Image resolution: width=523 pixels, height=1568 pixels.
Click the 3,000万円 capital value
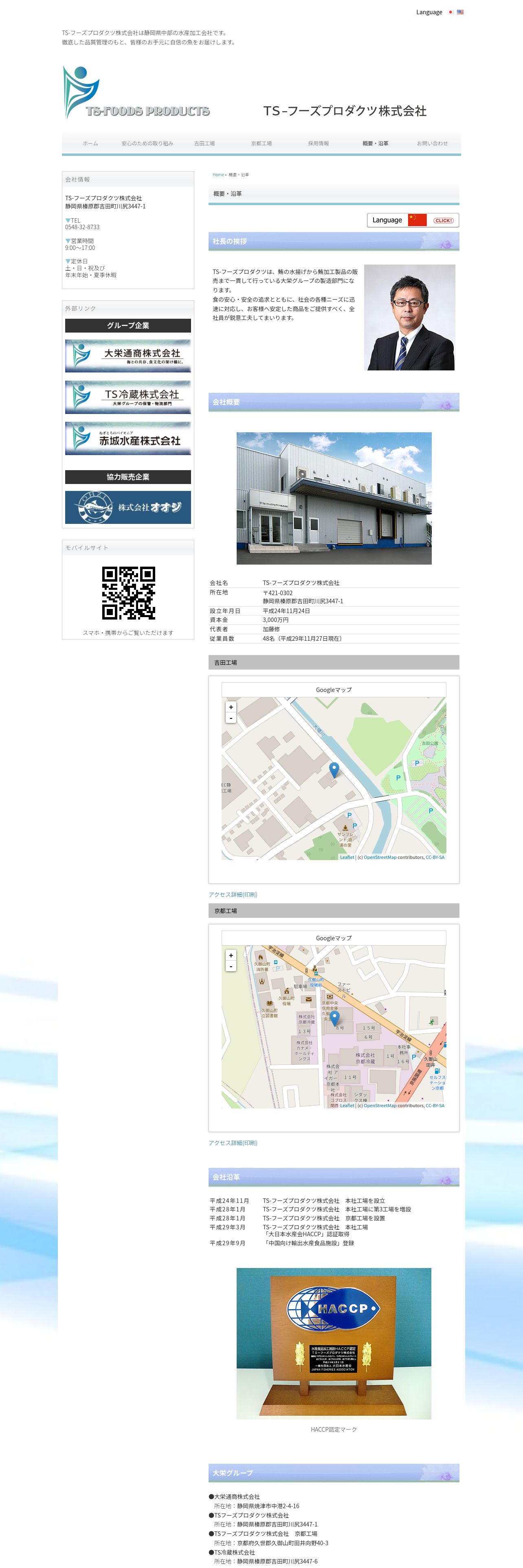(x=276, y=620)
